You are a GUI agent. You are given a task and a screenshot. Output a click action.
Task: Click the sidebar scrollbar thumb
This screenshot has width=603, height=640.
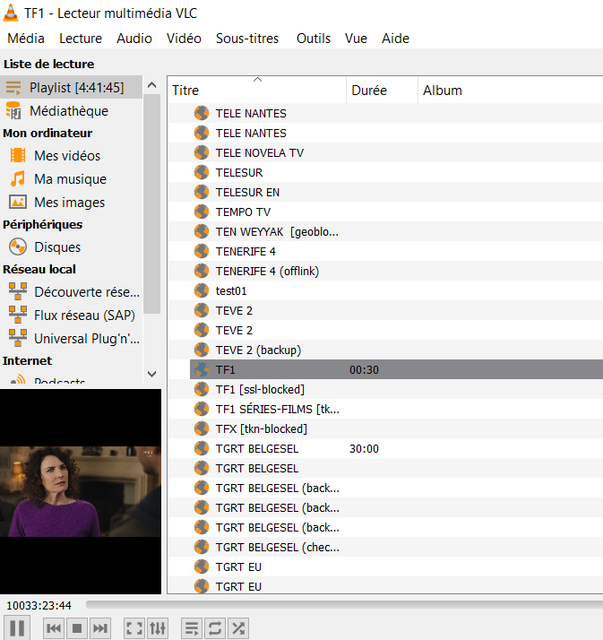pyautogui.click(x=152, y=204)
